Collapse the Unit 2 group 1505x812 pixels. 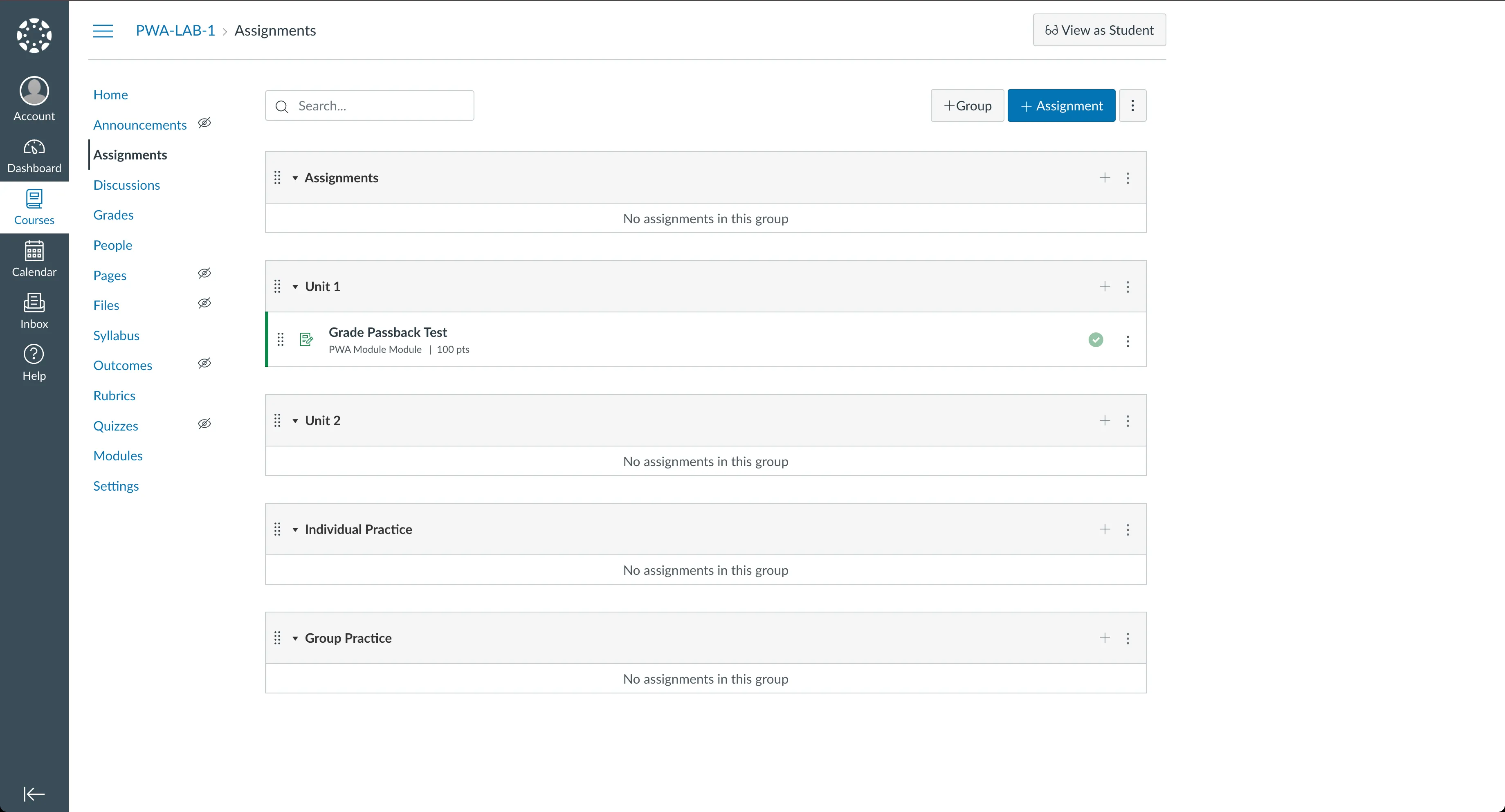(295, 421)
